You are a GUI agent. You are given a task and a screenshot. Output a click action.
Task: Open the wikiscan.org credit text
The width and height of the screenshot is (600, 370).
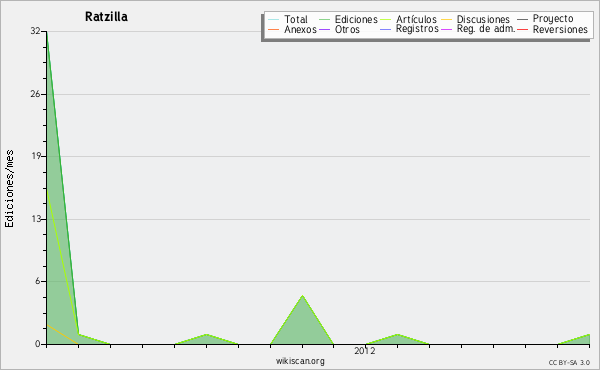(300, 361)
